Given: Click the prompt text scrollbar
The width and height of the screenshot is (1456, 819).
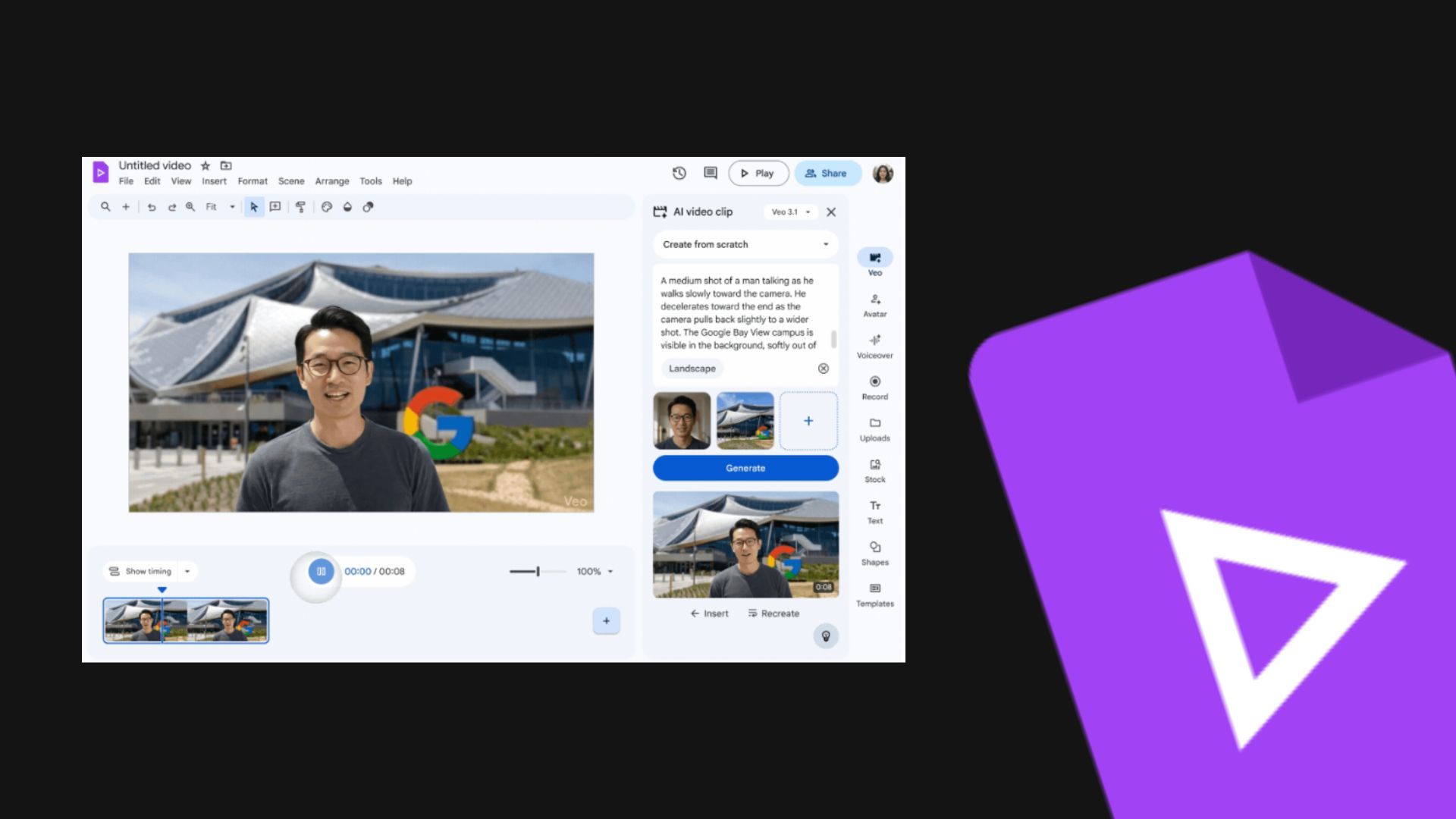Looking at the screenshot, I should [x=834, y=339].
